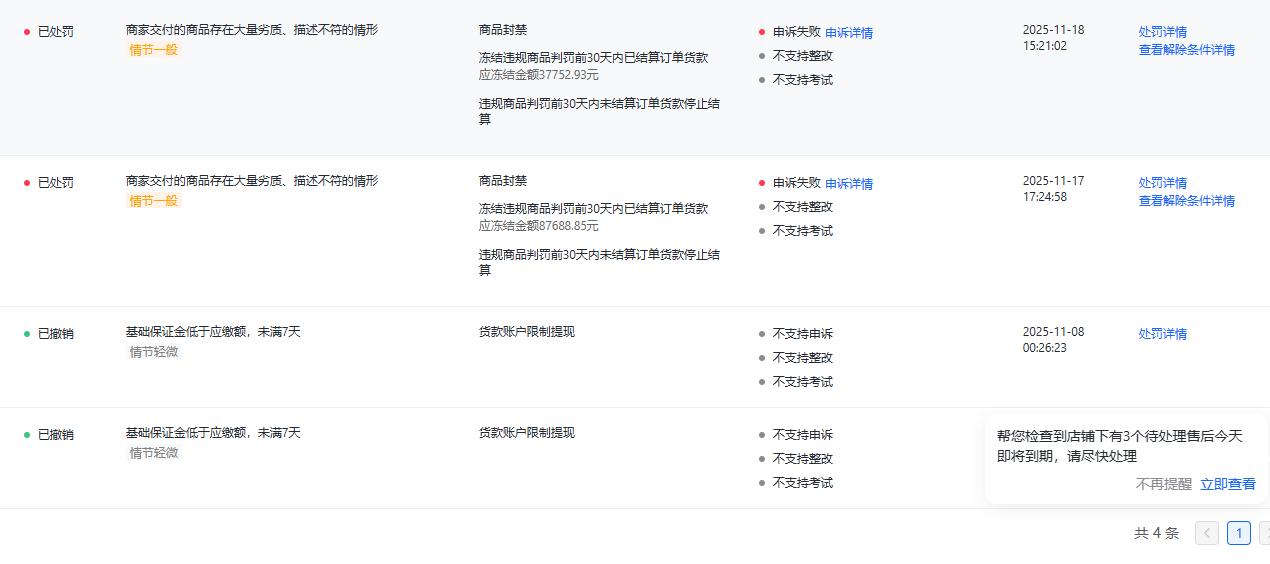The height and width of the screenshot is (564, 1270).
Task: Open 查看解除条件详情 for the 2025-11-17 record
Action: [x=1186, y=201]
